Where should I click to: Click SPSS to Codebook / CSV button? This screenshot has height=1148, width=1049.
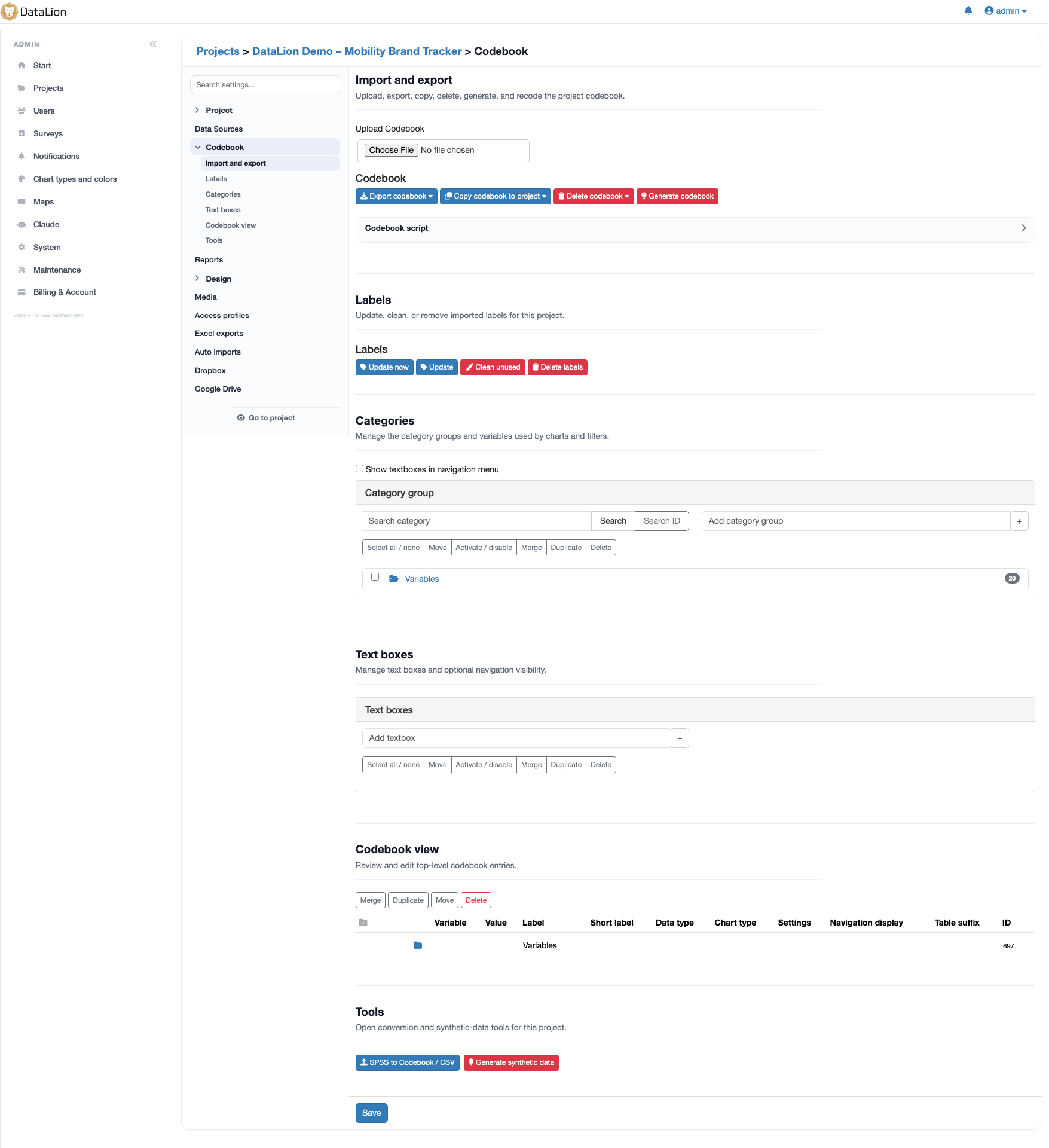pyautogui.click(x=408, y=1062)
